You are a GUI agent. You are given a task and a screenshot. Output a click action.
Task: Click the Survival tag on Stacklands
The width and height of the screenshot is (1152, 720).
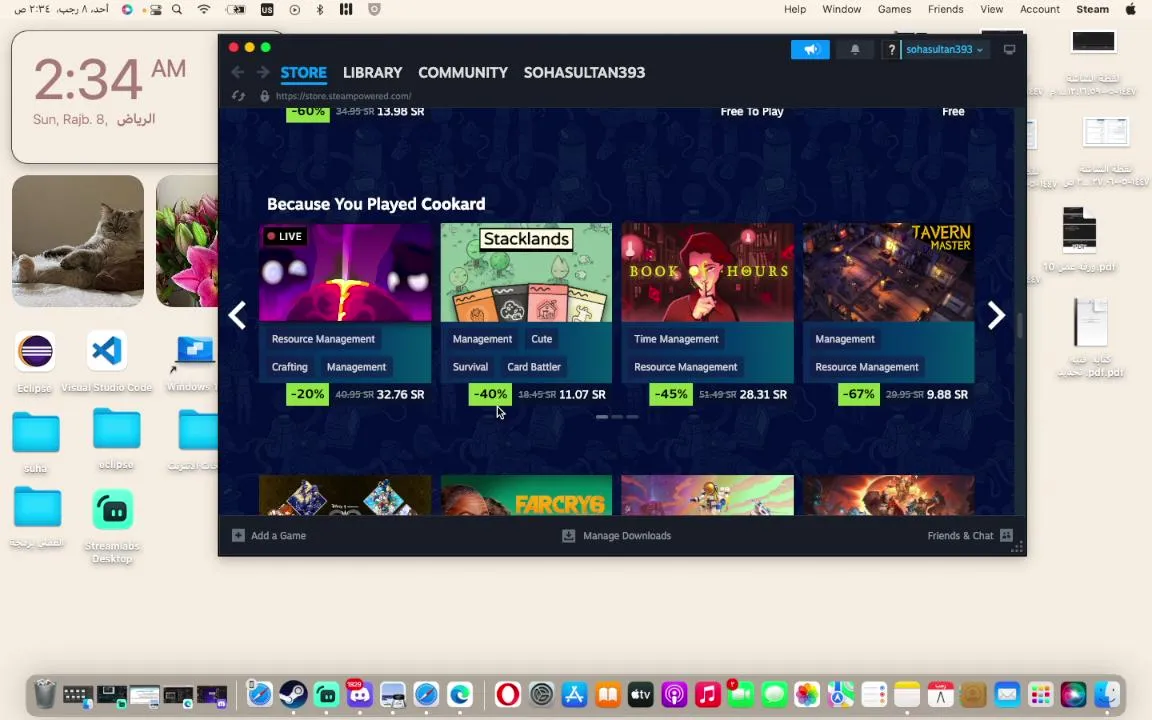tap(470, 367)
